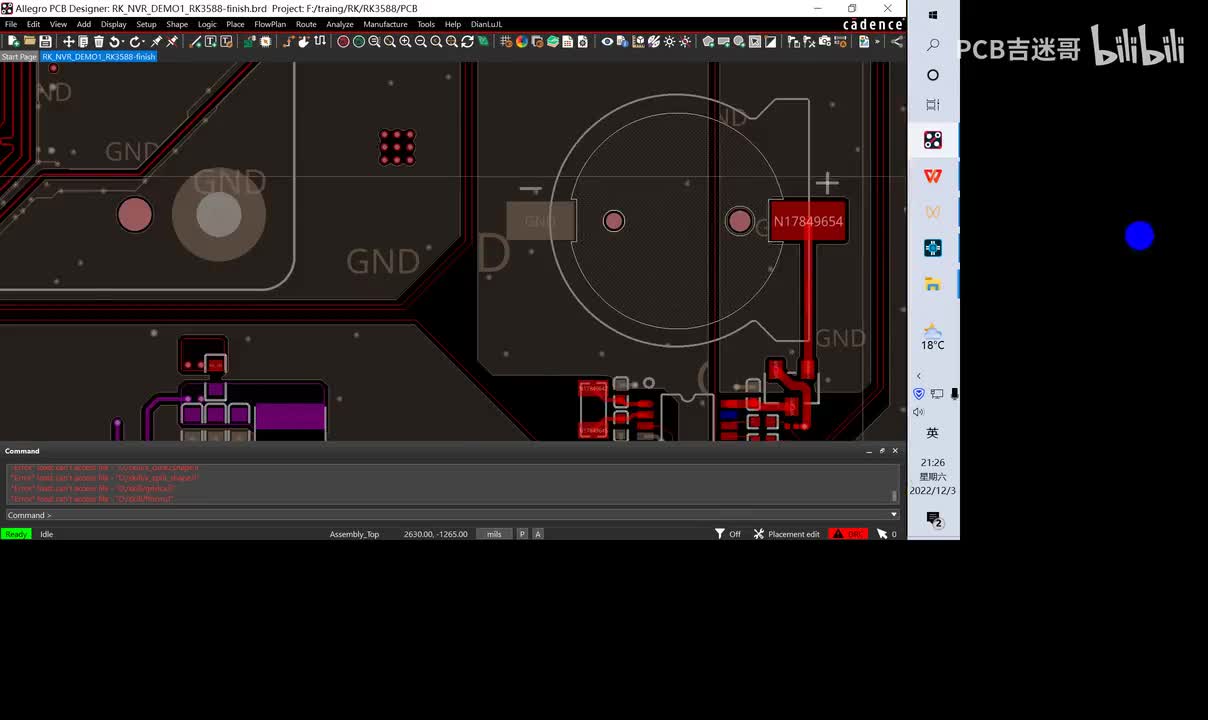Toggle the grid display icon
Screen dimensions: 1208x720
coord(507,41)
